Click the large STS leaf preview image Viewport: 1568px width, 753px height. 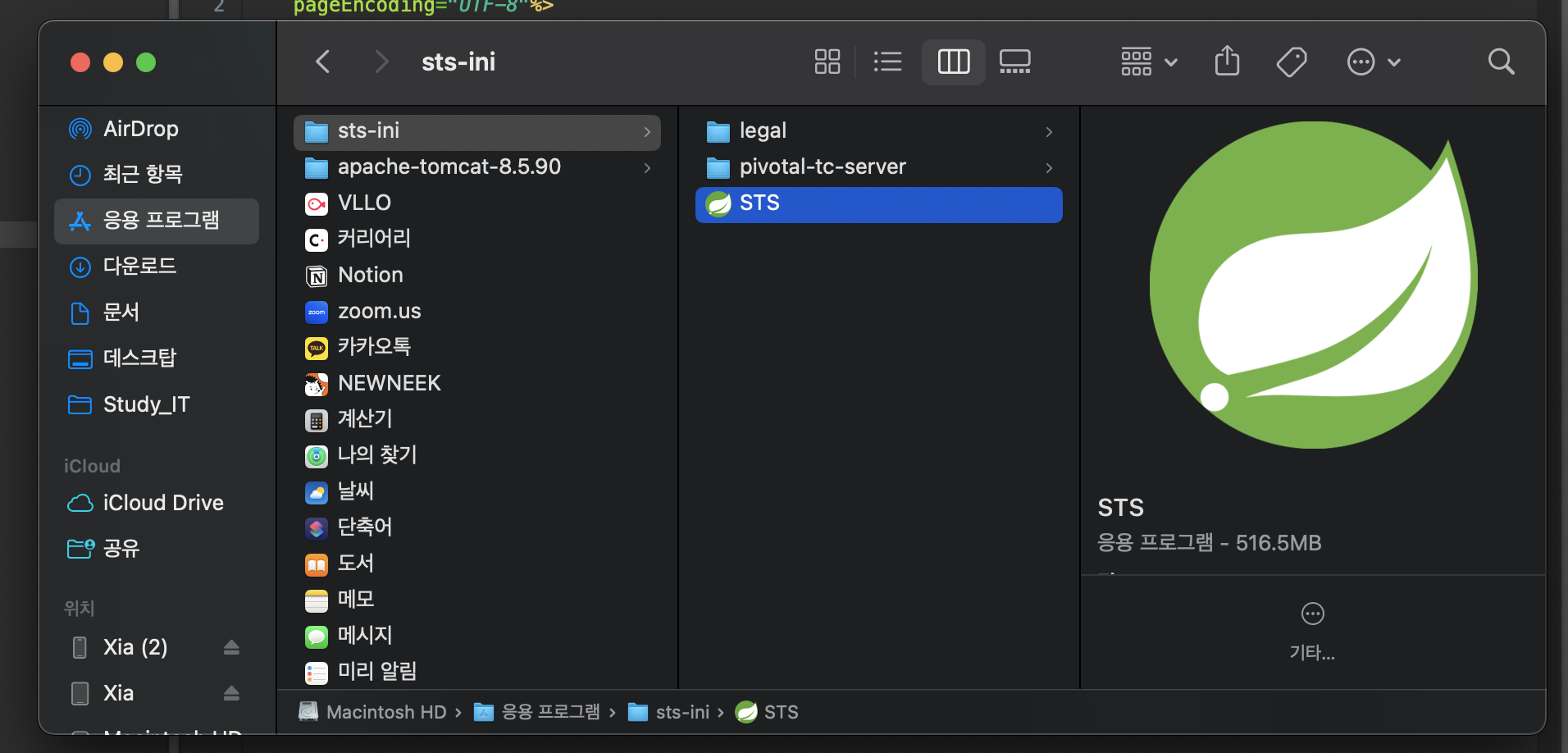(1314, 285)
